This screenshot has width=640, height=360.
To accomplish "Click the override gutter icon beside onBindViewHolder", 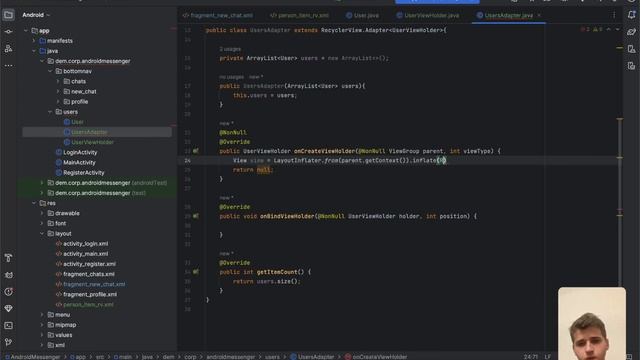I will coord(196,216).
